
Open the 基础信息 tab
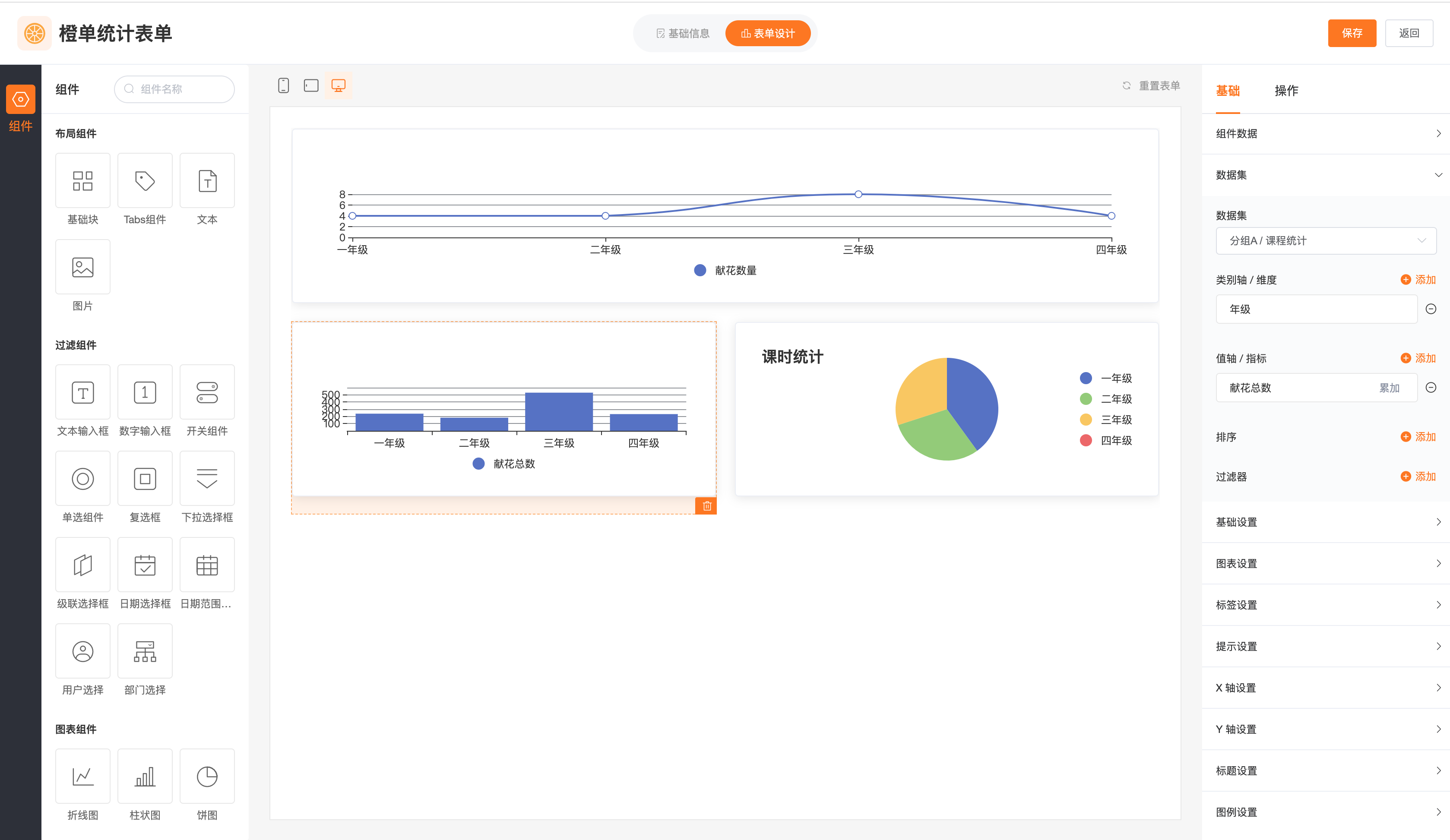point(682,33)
